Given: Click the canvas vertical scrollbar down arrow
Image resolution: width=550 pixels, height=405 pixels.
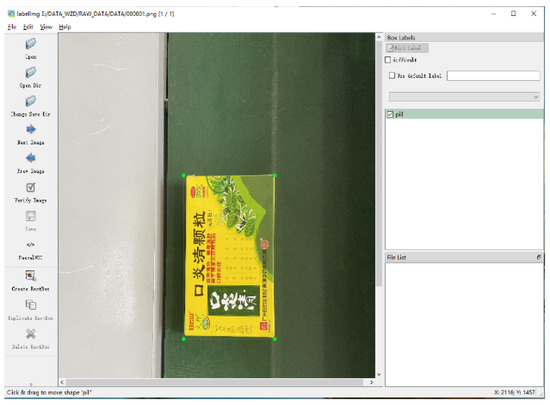Looking at the screenshot, I should coord(379,375).
